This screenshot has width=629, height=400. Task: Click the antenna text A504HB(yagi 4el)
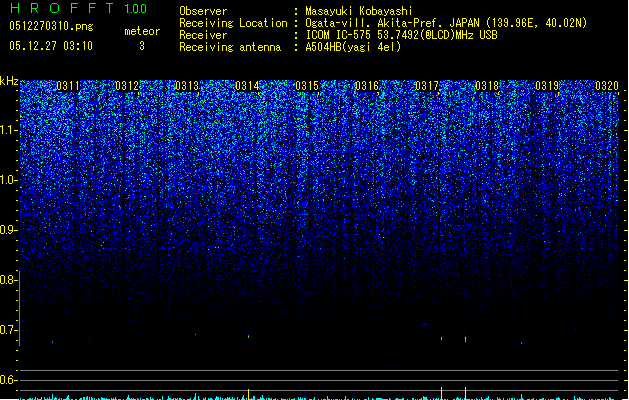click(x=353, y=47)
